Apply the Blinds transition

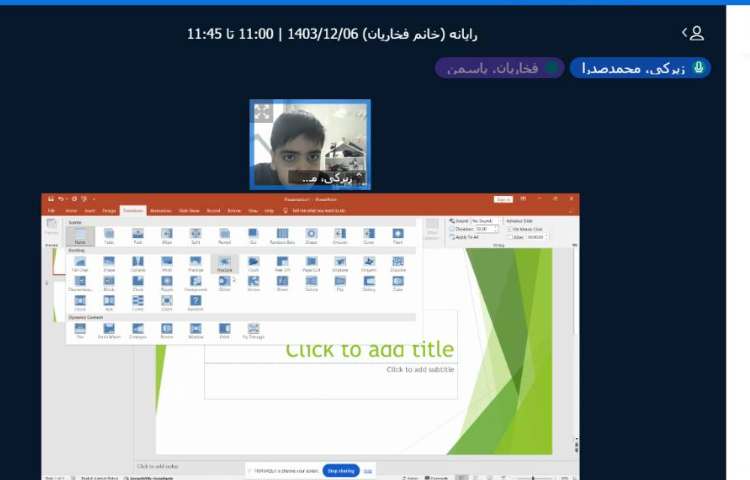109,283
